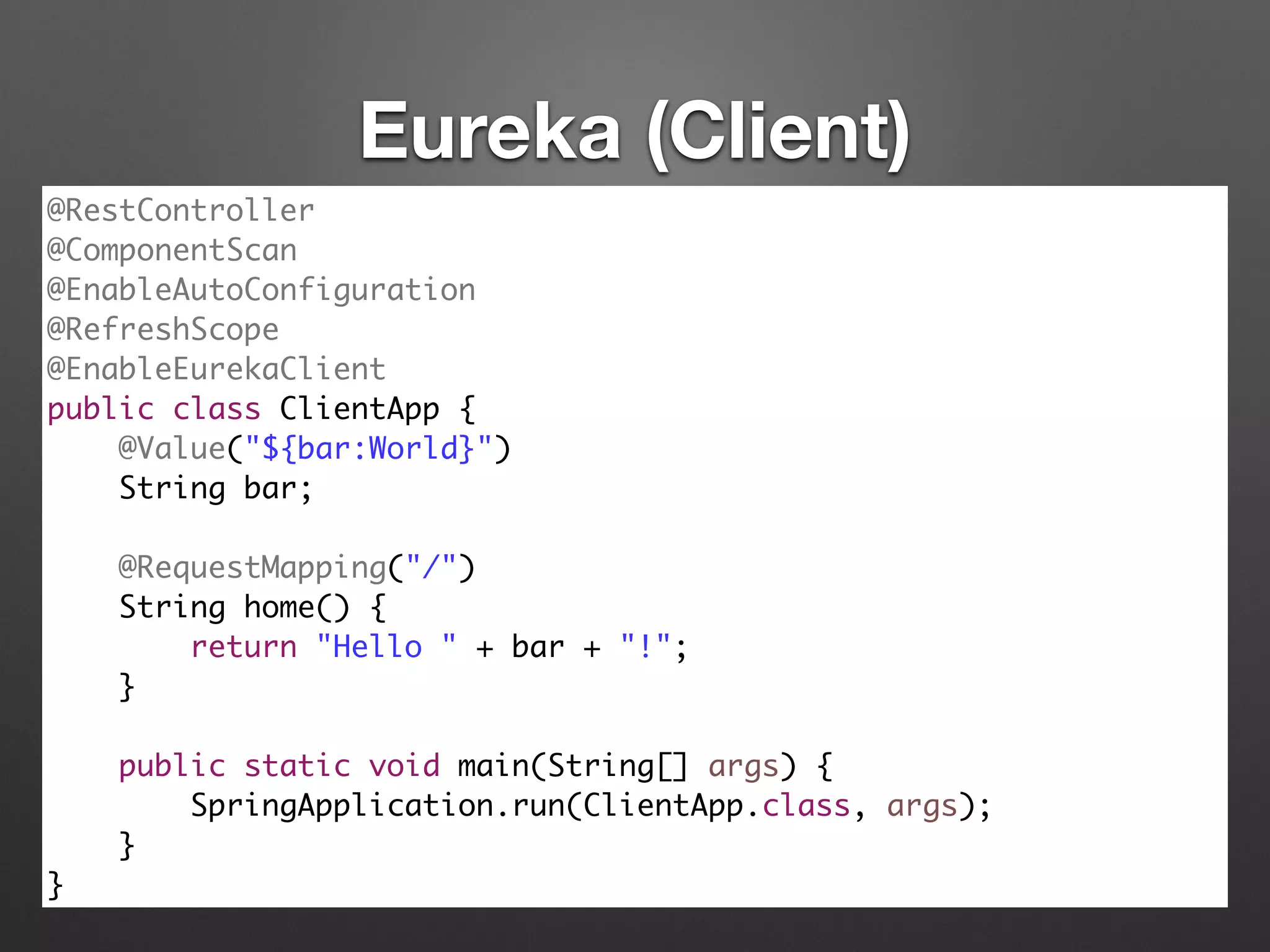Select the @ComponentScan annotation line

click(172, 251)
